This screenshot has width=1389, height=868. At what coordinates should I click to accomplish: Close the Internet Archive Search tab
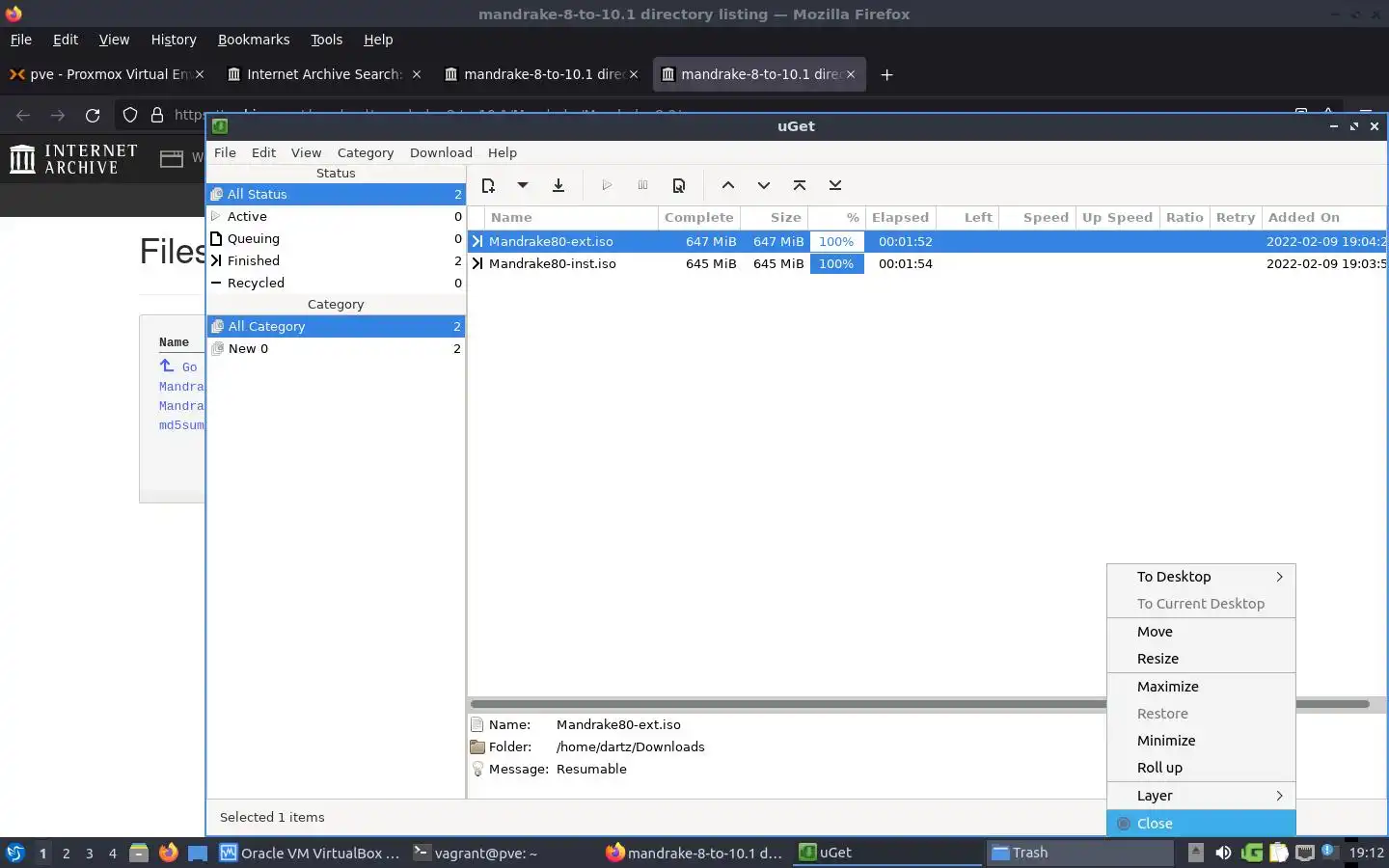tap(417, 74)
